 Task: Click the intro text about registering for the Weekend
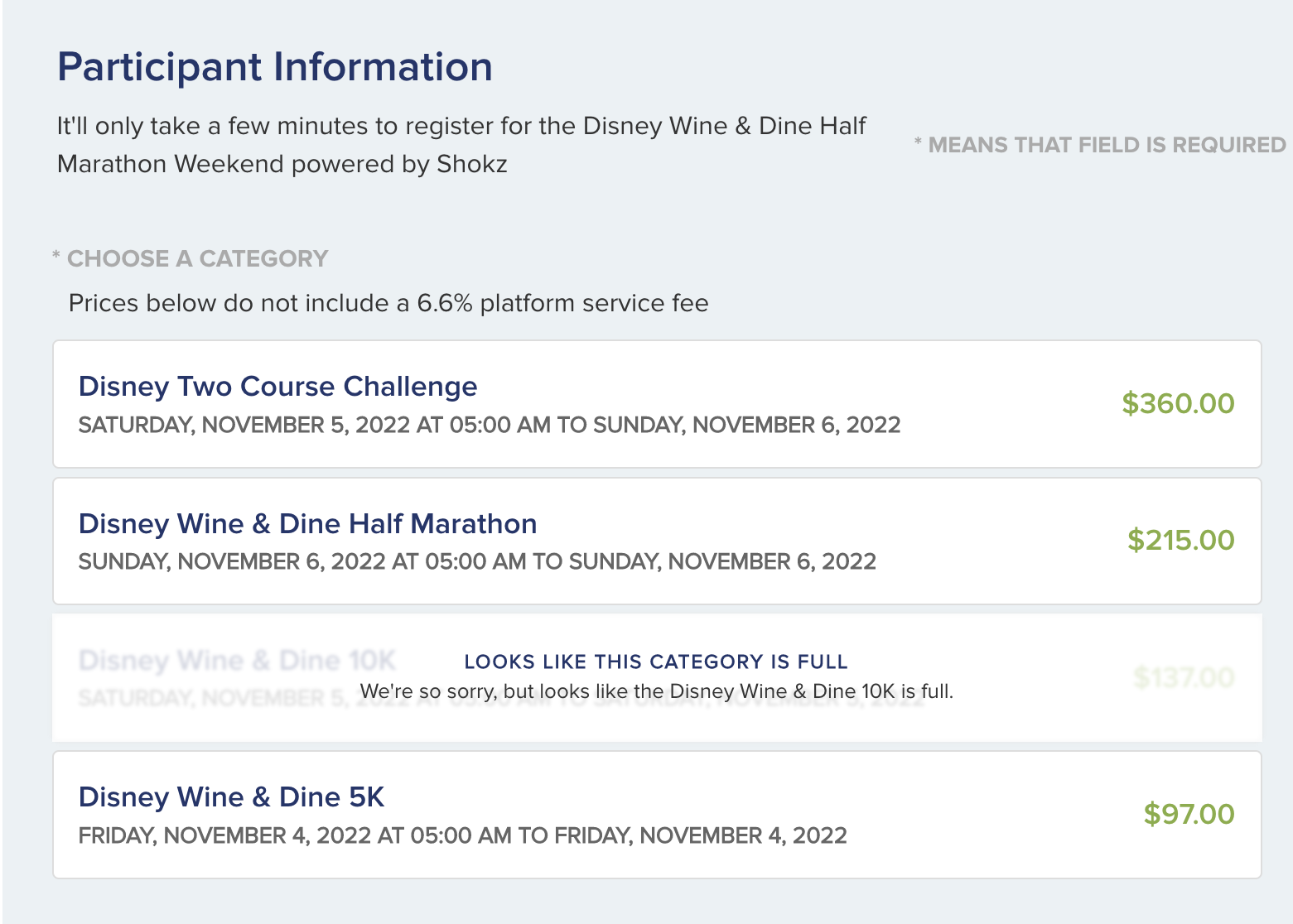click(461, 126)
